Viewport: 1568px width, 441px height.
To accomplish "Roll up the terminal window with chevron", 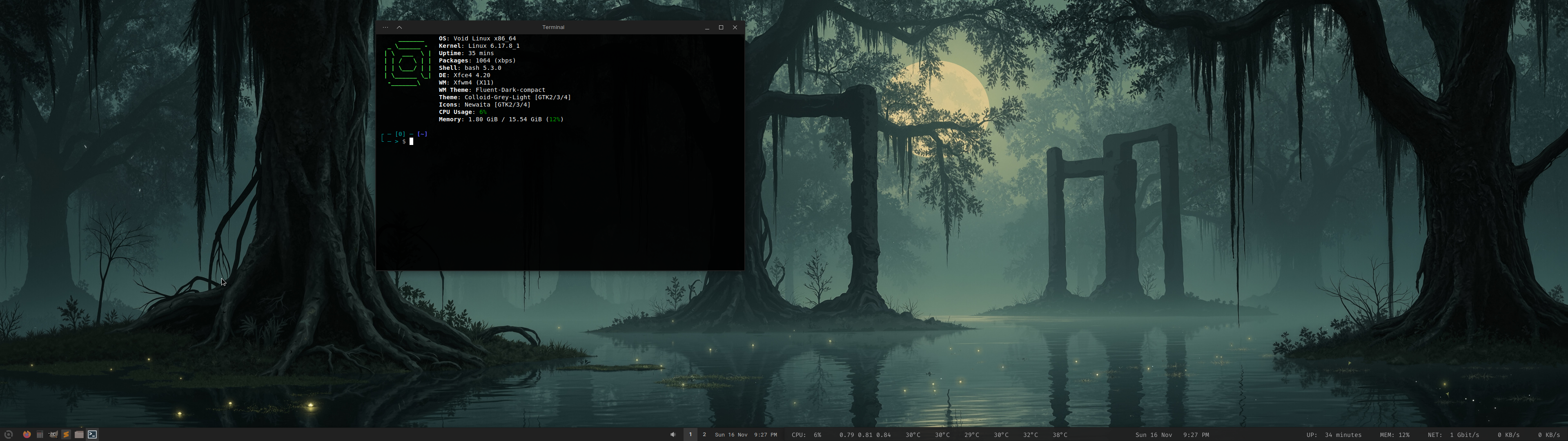I will point(399,27).
